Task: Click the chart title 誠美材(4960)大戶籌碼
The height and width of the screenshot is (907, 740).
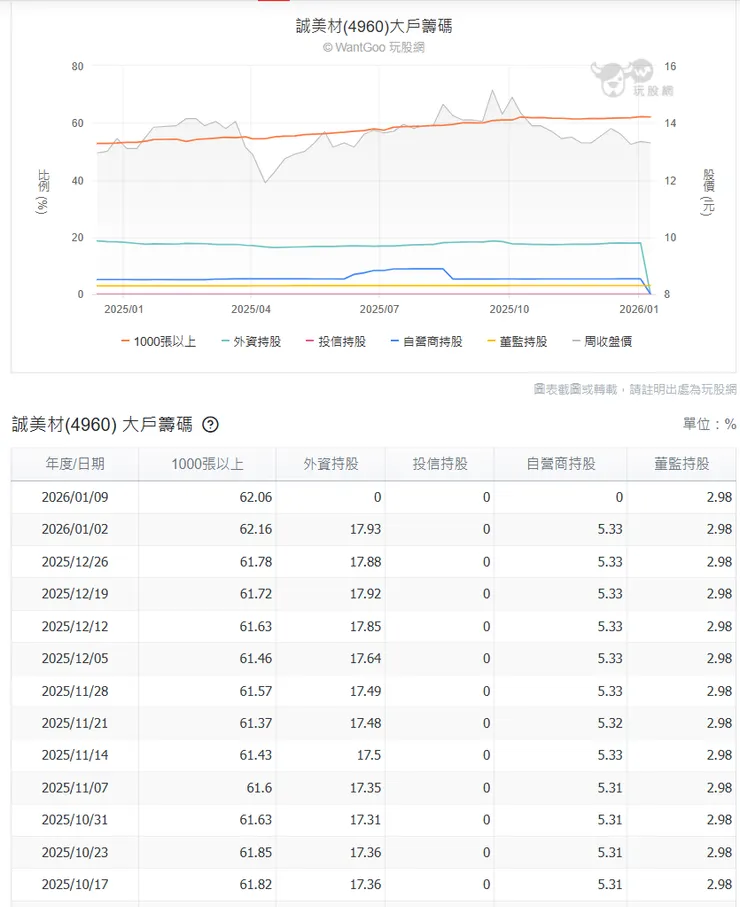Action: (374, 26)
